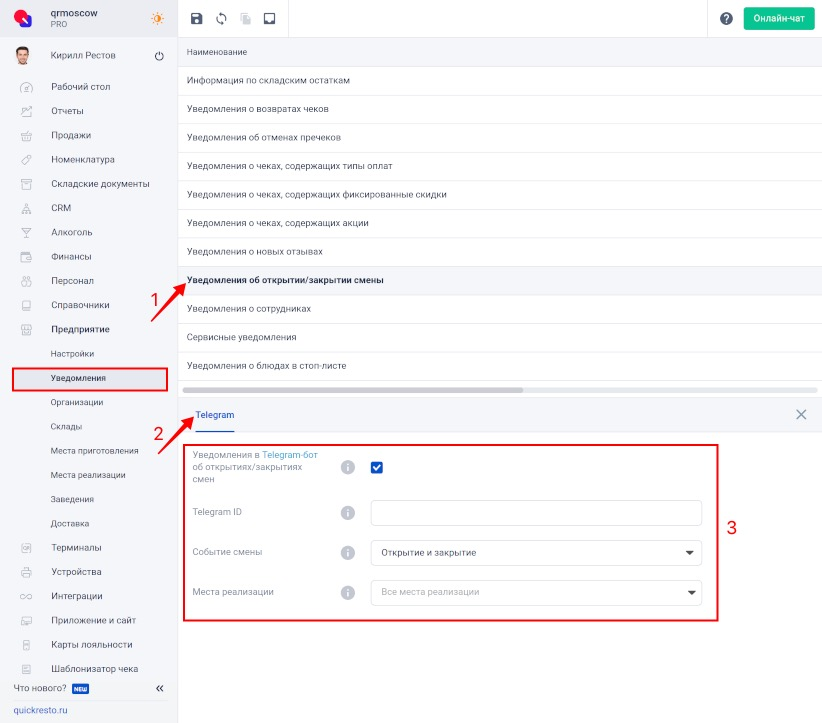Uncheck the Telegram-бот notifications checkbox
The width and height of the screenshot is (822, 723).
pyautogui.click(x=376, y=467)
